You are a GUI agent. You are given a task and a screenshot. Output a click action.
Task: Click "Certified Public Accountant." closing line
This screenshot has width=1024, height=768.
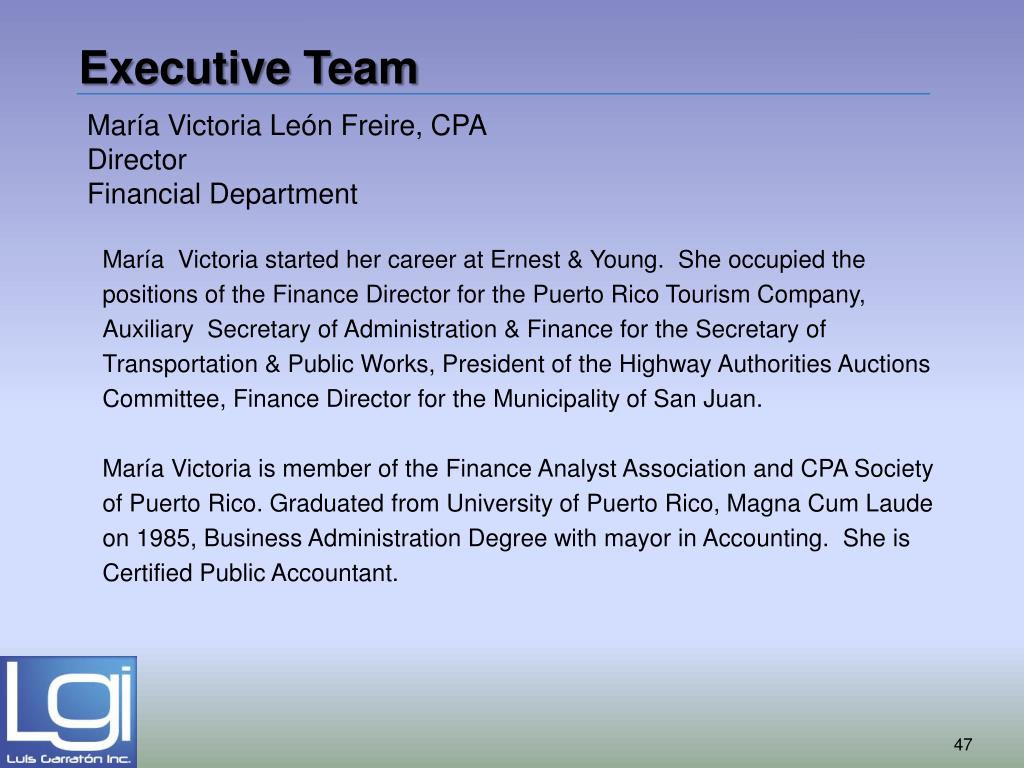[x=250, y=573]
